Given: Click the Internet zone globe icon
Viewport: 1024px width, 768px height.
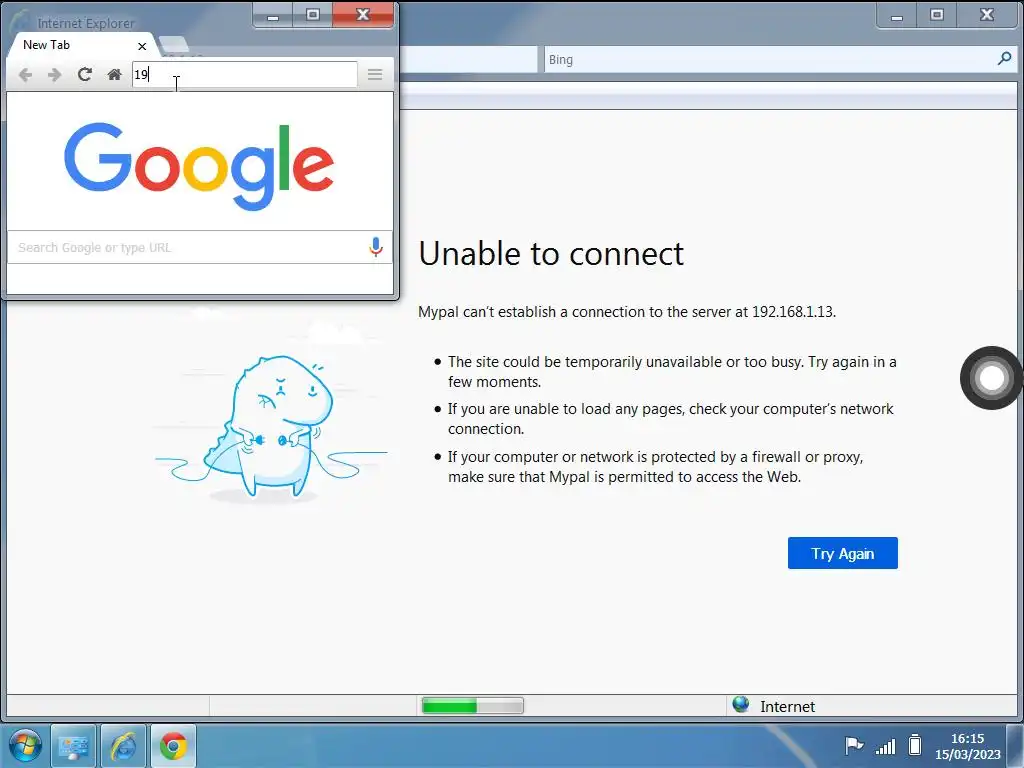Looking at the screenshot, I should coord(741,704).
